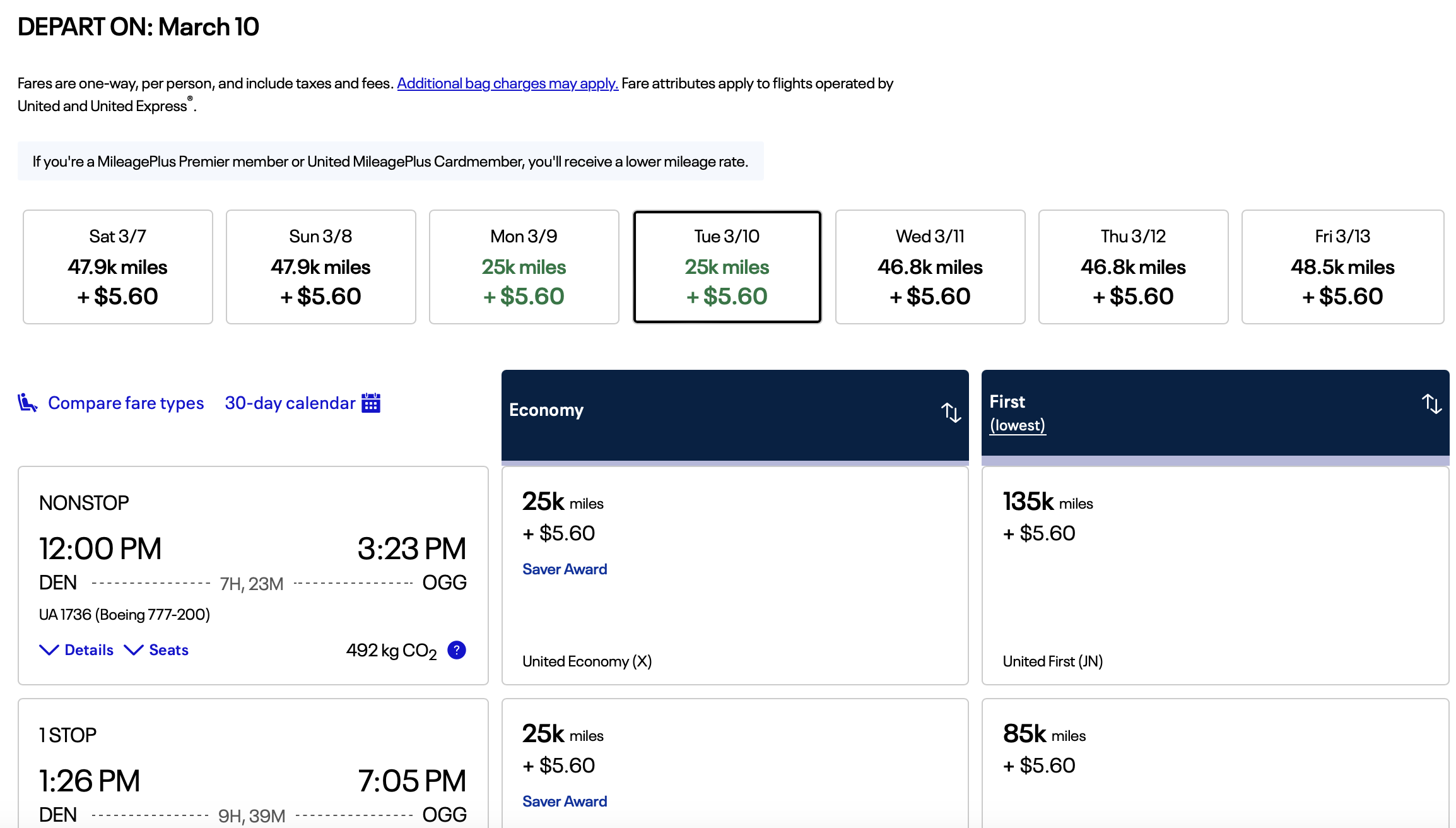Click the 492 kg CO2 value
The height and width of the screenshot is (828, 1456).
tap(392, 651)
